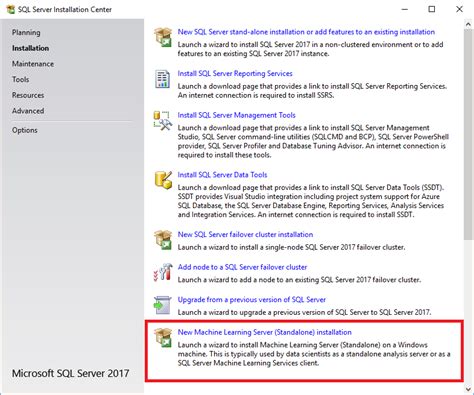
Task: Open the Advanced section
Action: pyautogui.click(x=28, y=111)
